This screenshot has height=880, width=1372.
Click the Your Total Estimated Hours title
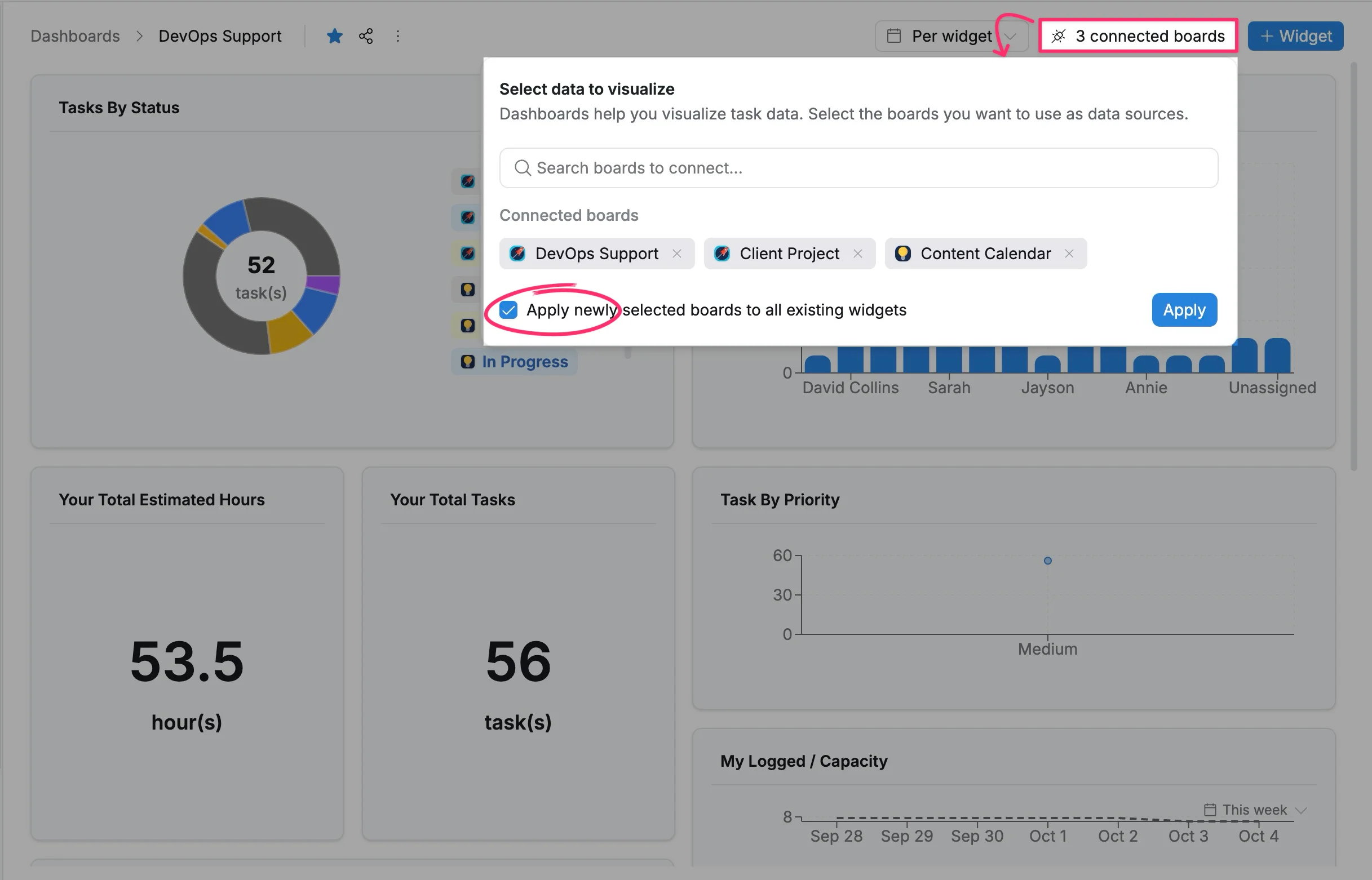162,499
